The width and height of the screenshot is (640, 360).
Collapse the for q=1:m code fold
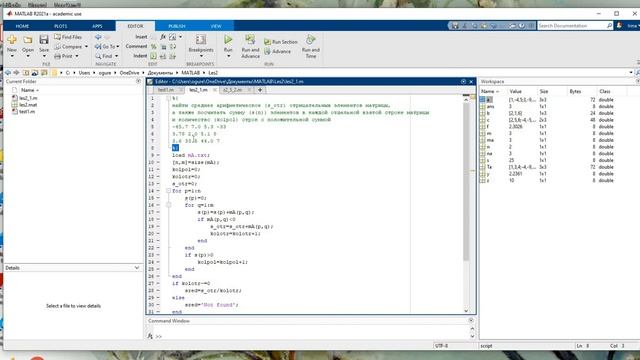pos(169,205)
